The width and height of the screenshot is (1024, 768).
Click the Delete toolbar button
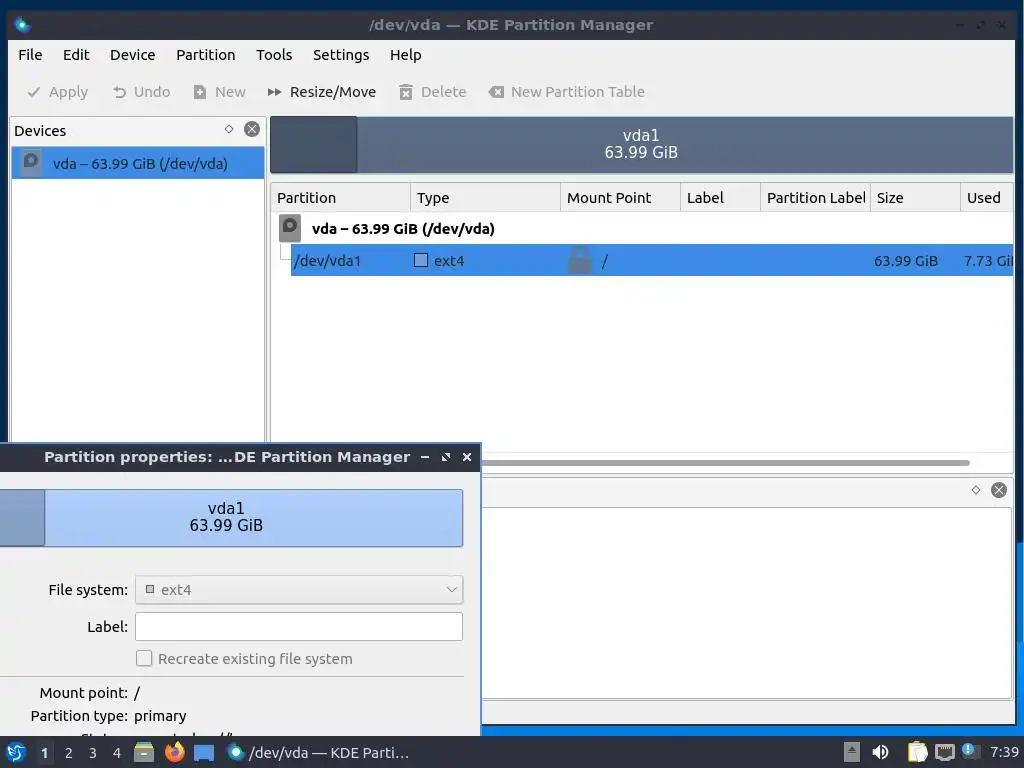click(x=433, y=92)
